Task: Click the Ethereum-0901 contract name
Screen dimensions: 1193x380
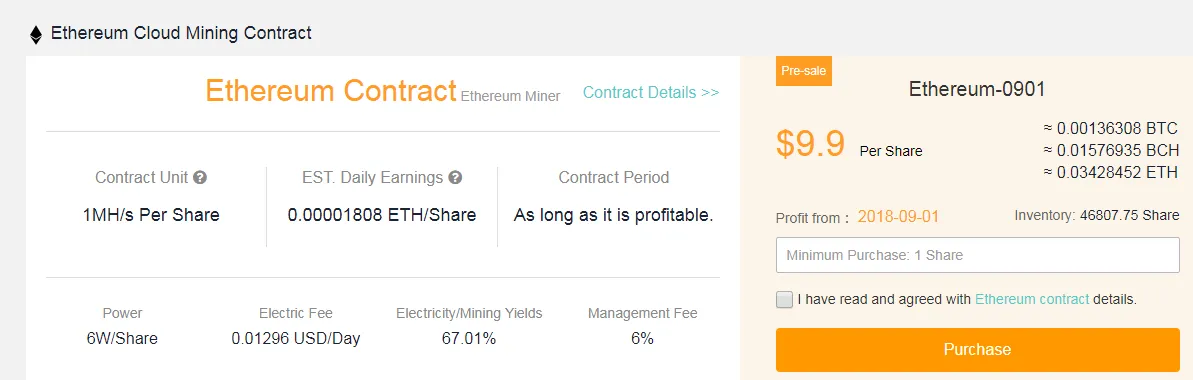Action: [977, 89]
